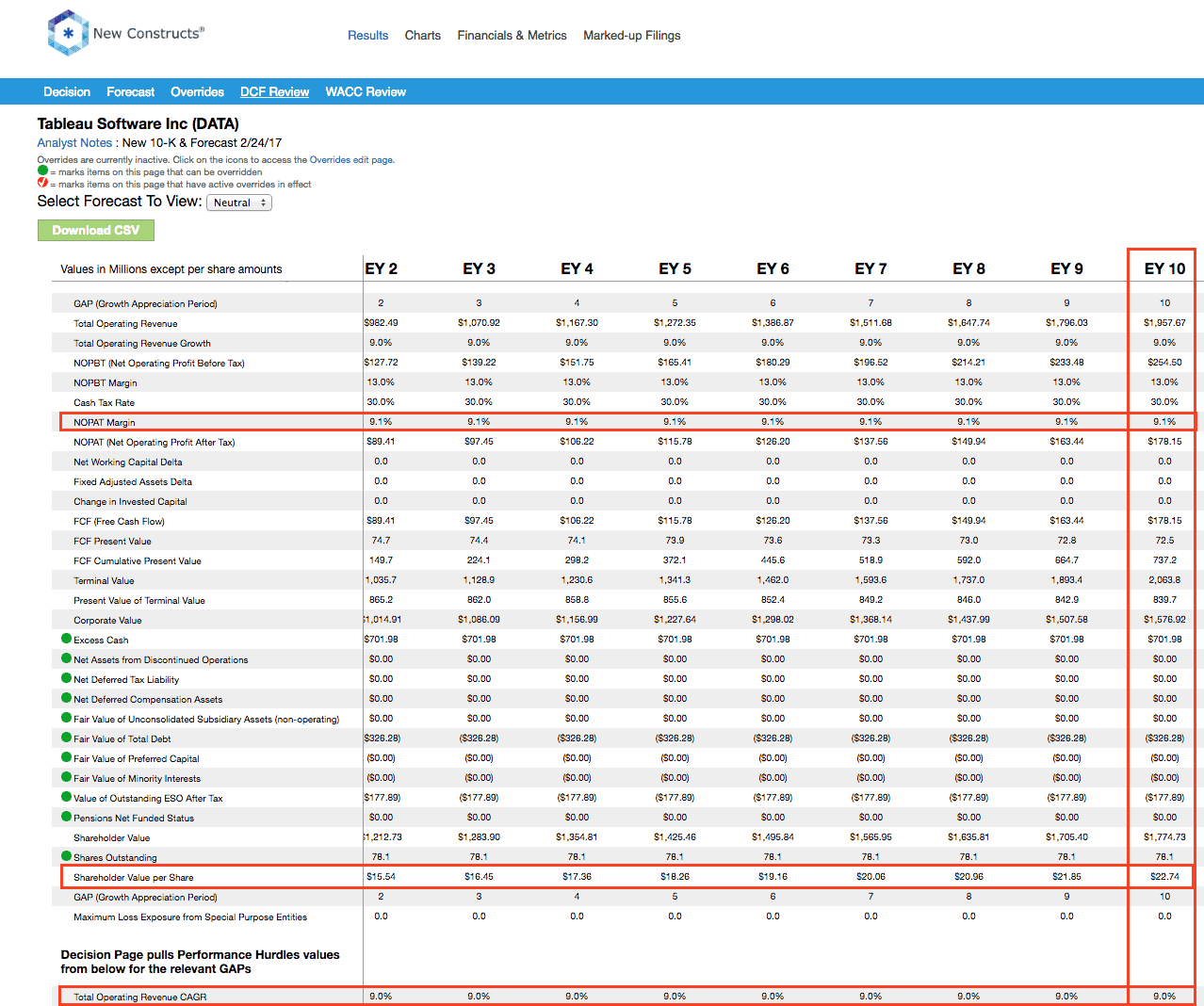Click the New Constructs logo

pyautogui.click(x=125, y=33)
